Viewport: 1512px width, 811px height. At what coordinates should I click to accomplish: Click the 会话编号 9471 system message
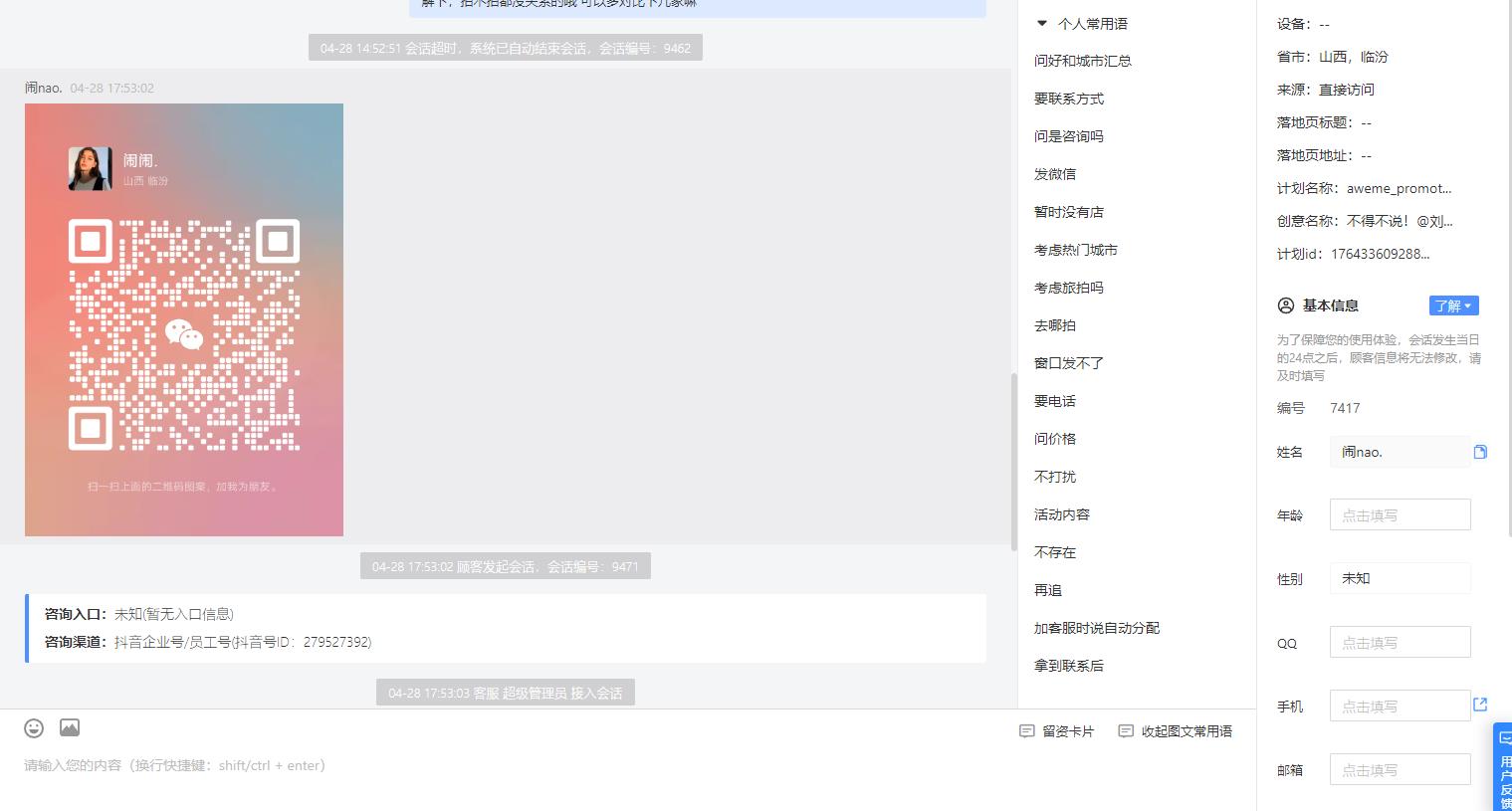(x=506, y=566)
